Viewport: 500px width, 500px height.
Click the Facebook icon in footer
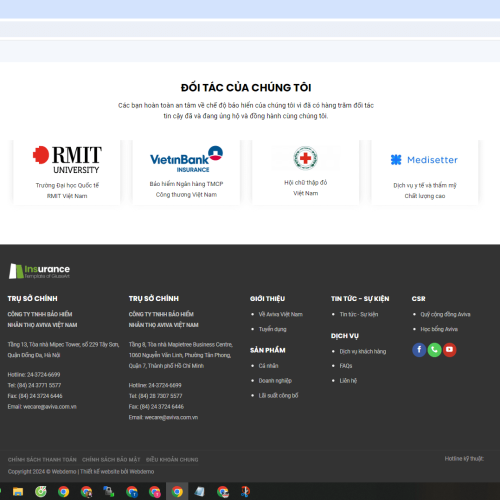[419, 350]
